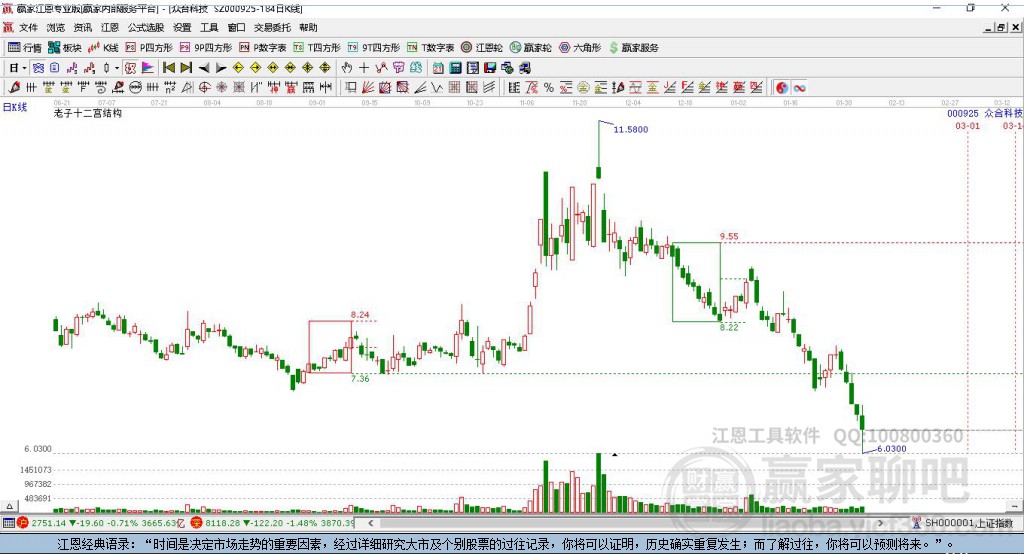Open the 文件 menu
Screen dimensions: 1024x554
click(28, 27)
